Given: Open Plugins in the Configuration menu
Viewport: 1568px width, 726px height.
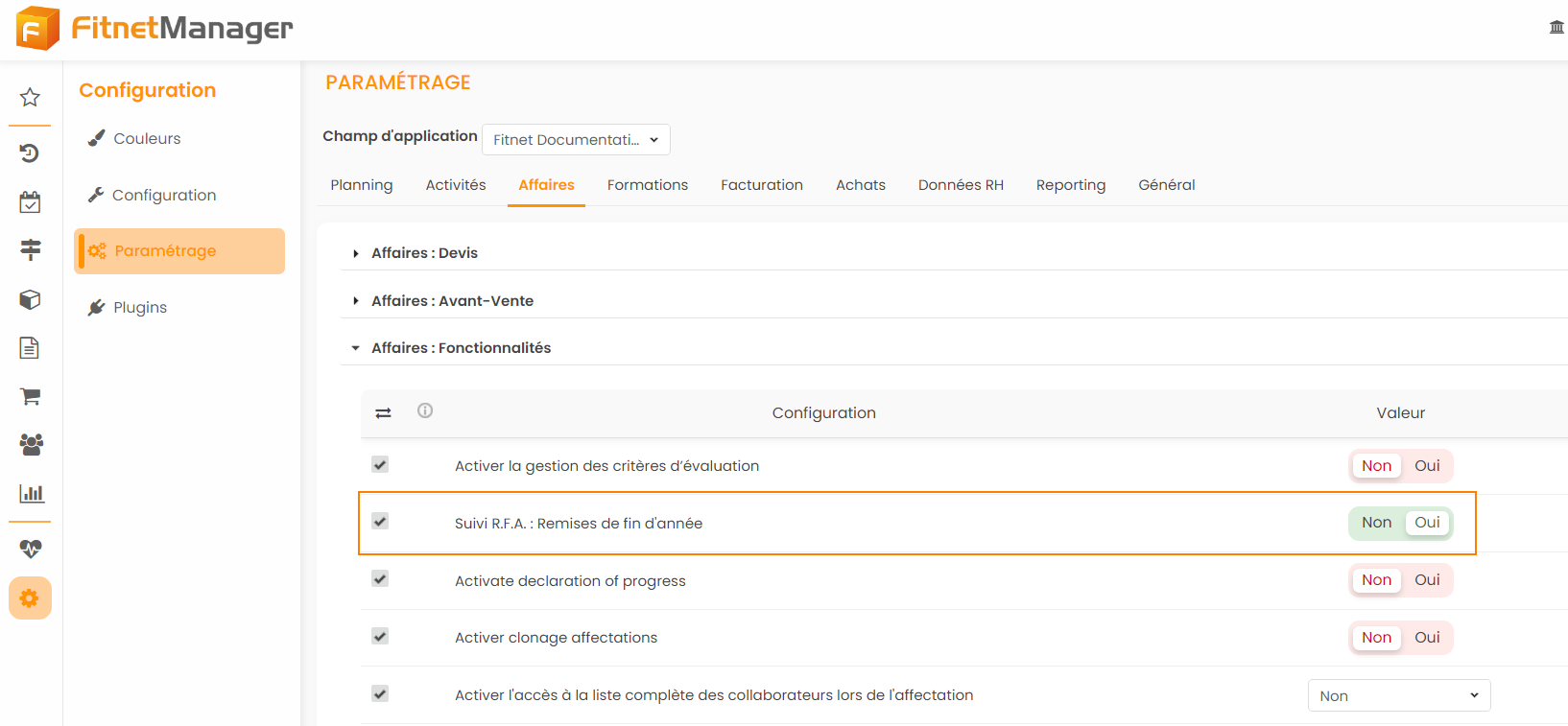Looking at the screenshot, I should [x=140, y=308].
